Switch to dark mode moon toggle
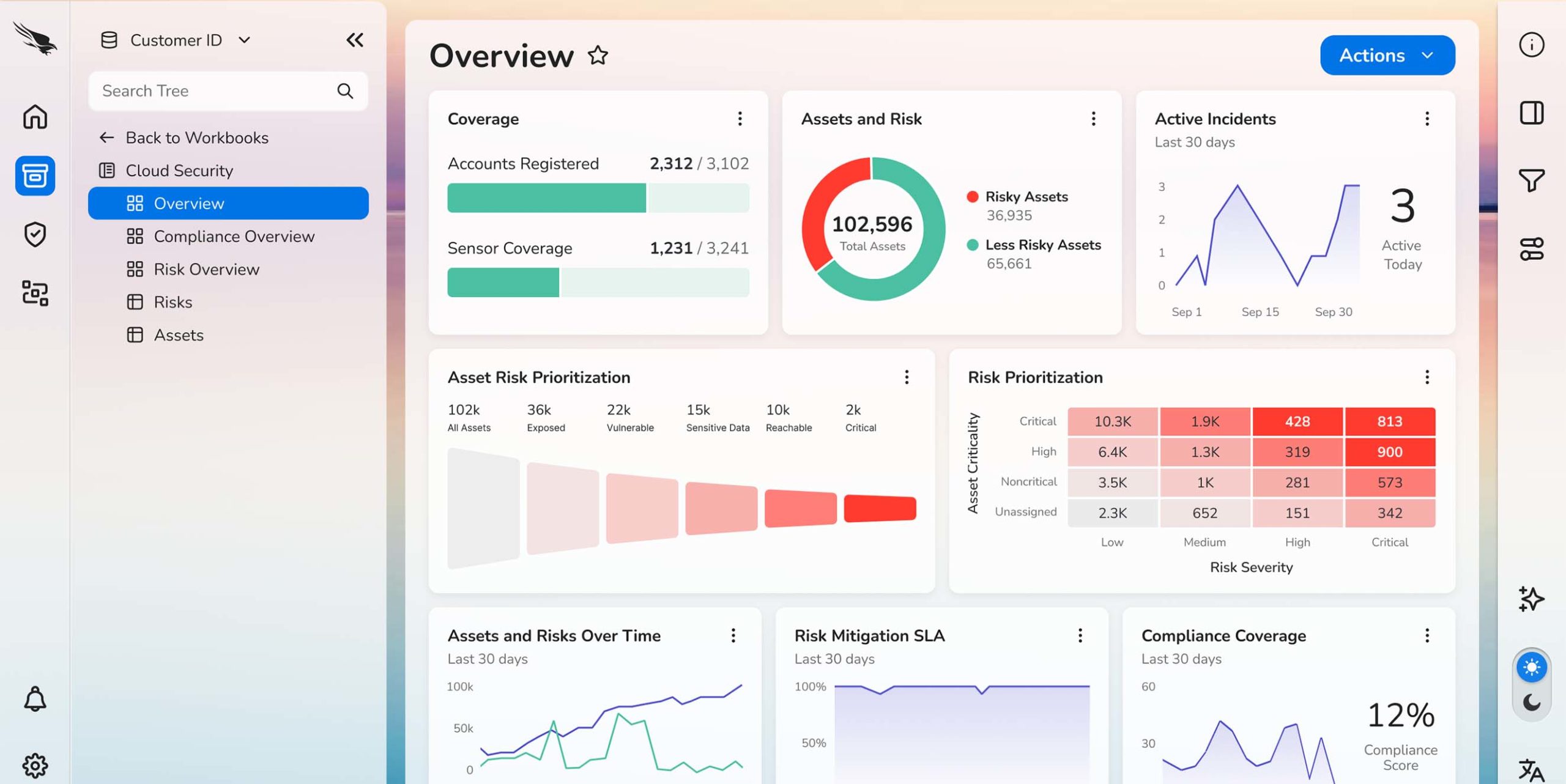The image size is (1566, 784). 1531,701
